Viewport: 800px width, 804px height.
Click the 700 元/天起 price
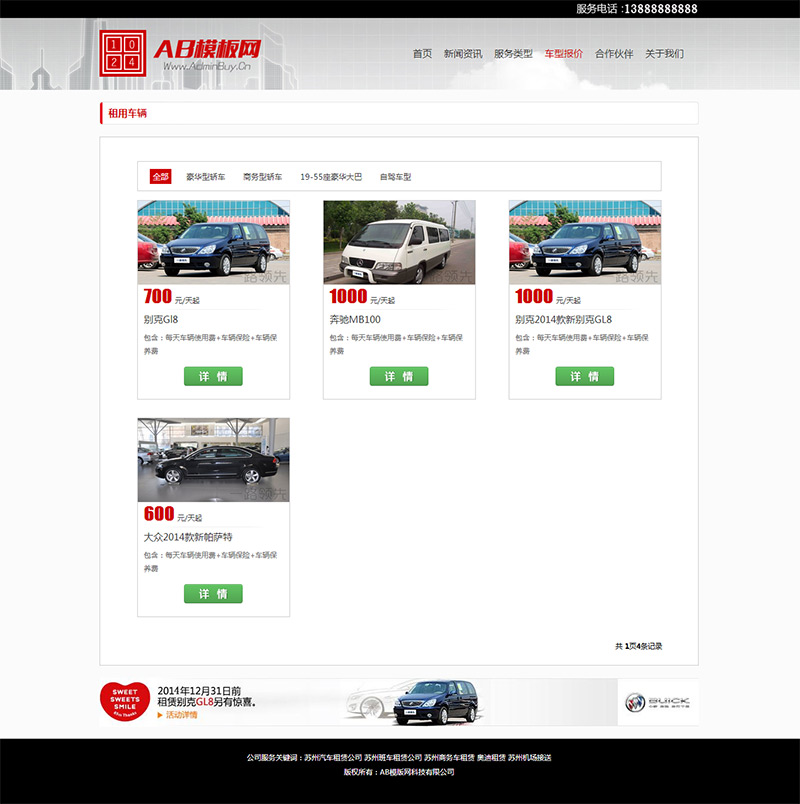point(171,296)
